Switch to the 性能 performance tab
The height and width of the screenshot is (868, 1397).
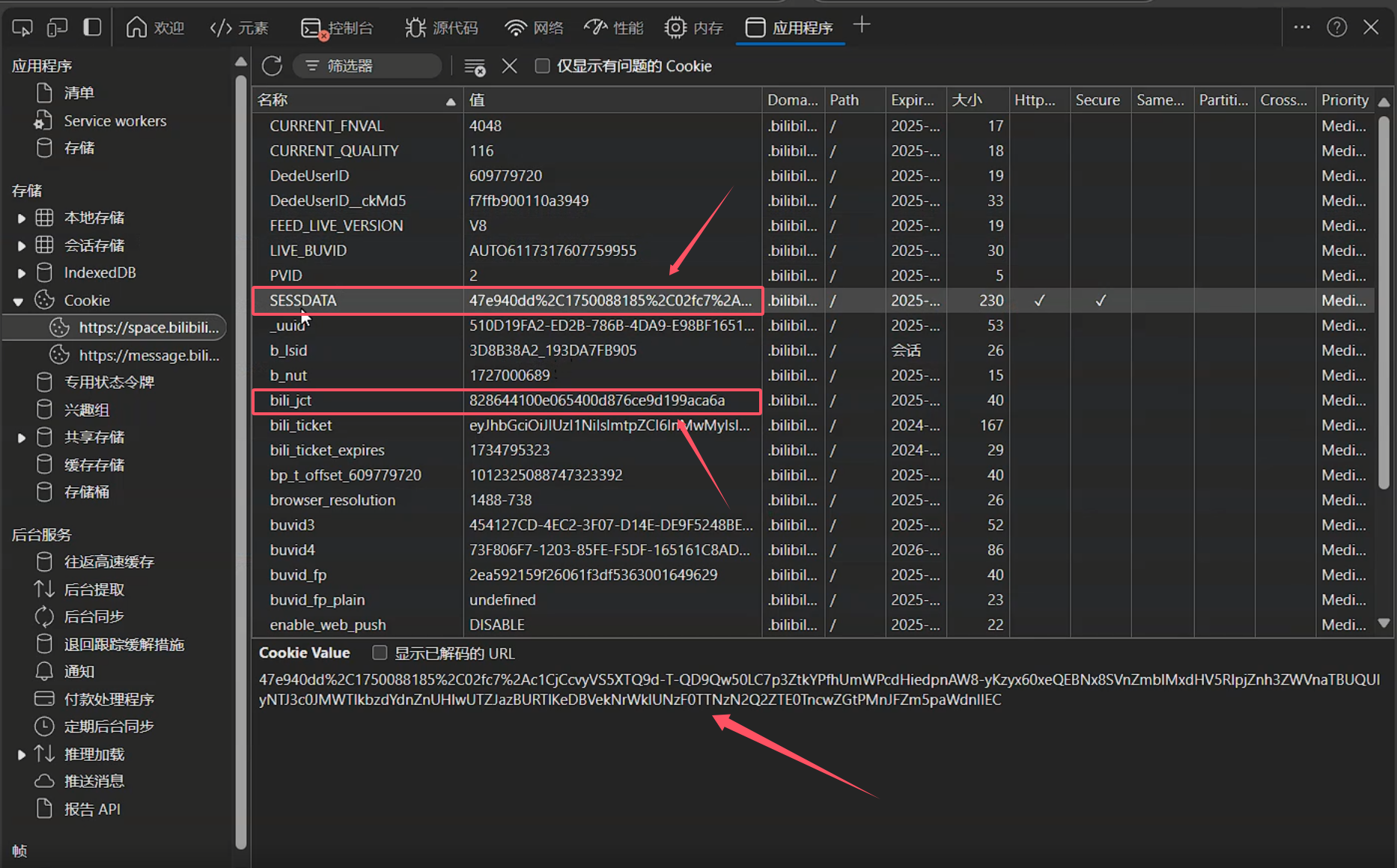point(613,28)
